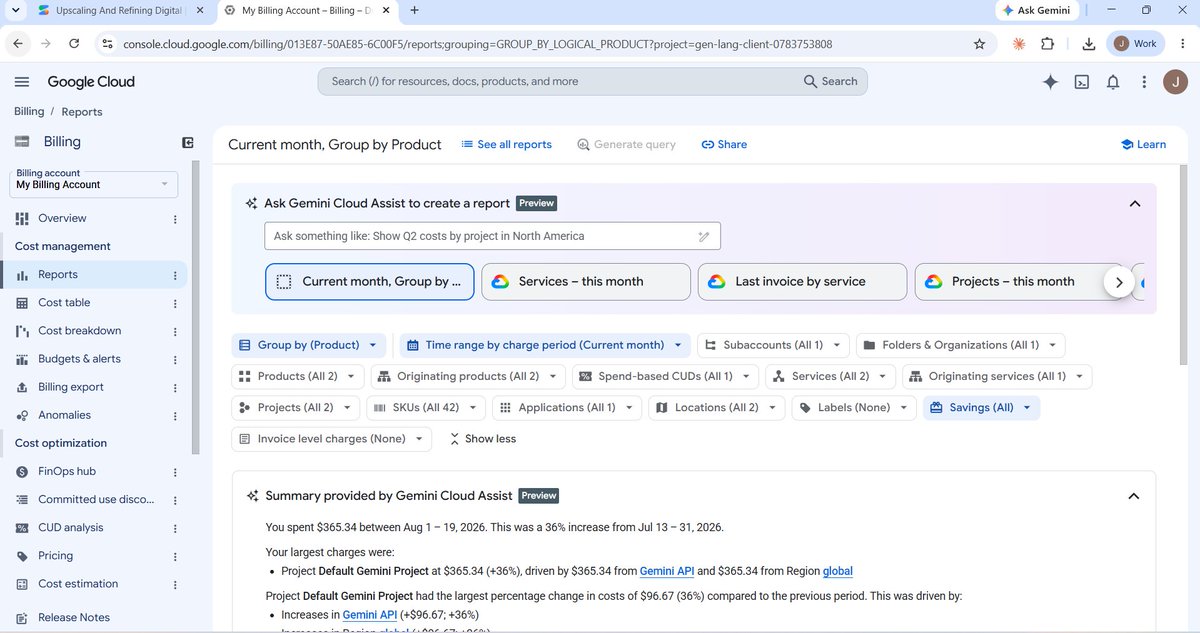Viewport: 1200px width, 633px height.
Task: Open the Spend-based CUDs (All 1) filter
Action: coord(666,376)
